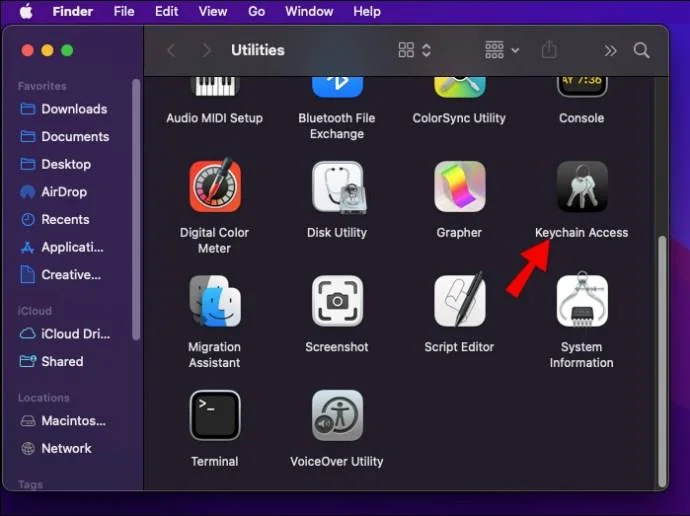Select Recents in the sidebar
Screen dimensions: 690x516
(x=55, y=220)
